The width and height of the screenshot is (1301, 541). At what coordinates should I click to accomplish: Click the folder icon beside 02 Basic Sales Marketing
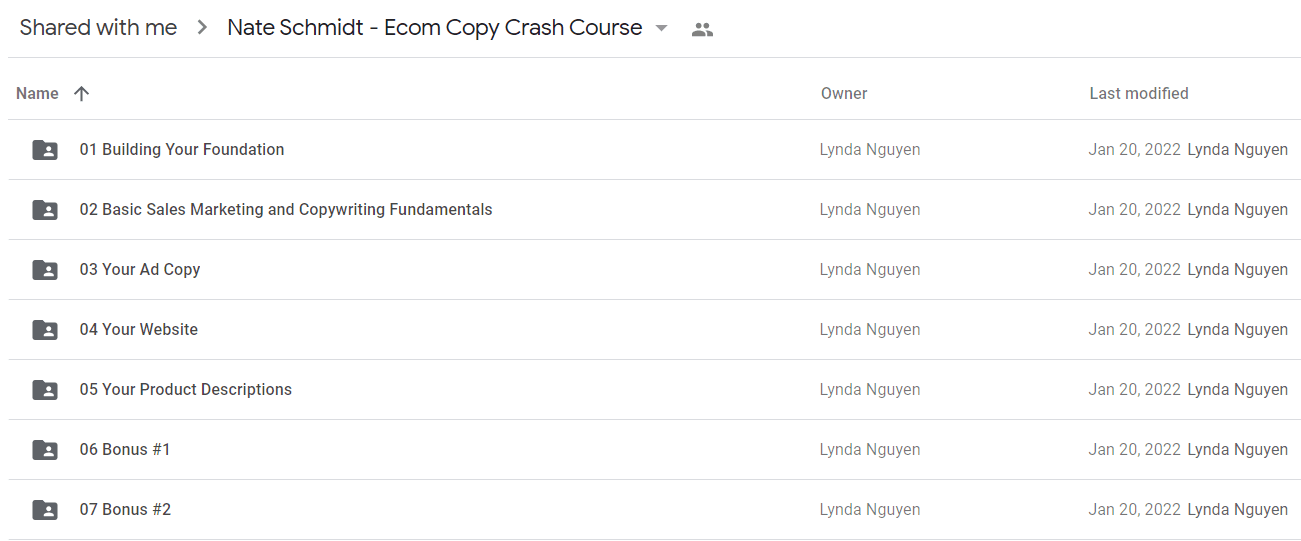click(45, 210)
